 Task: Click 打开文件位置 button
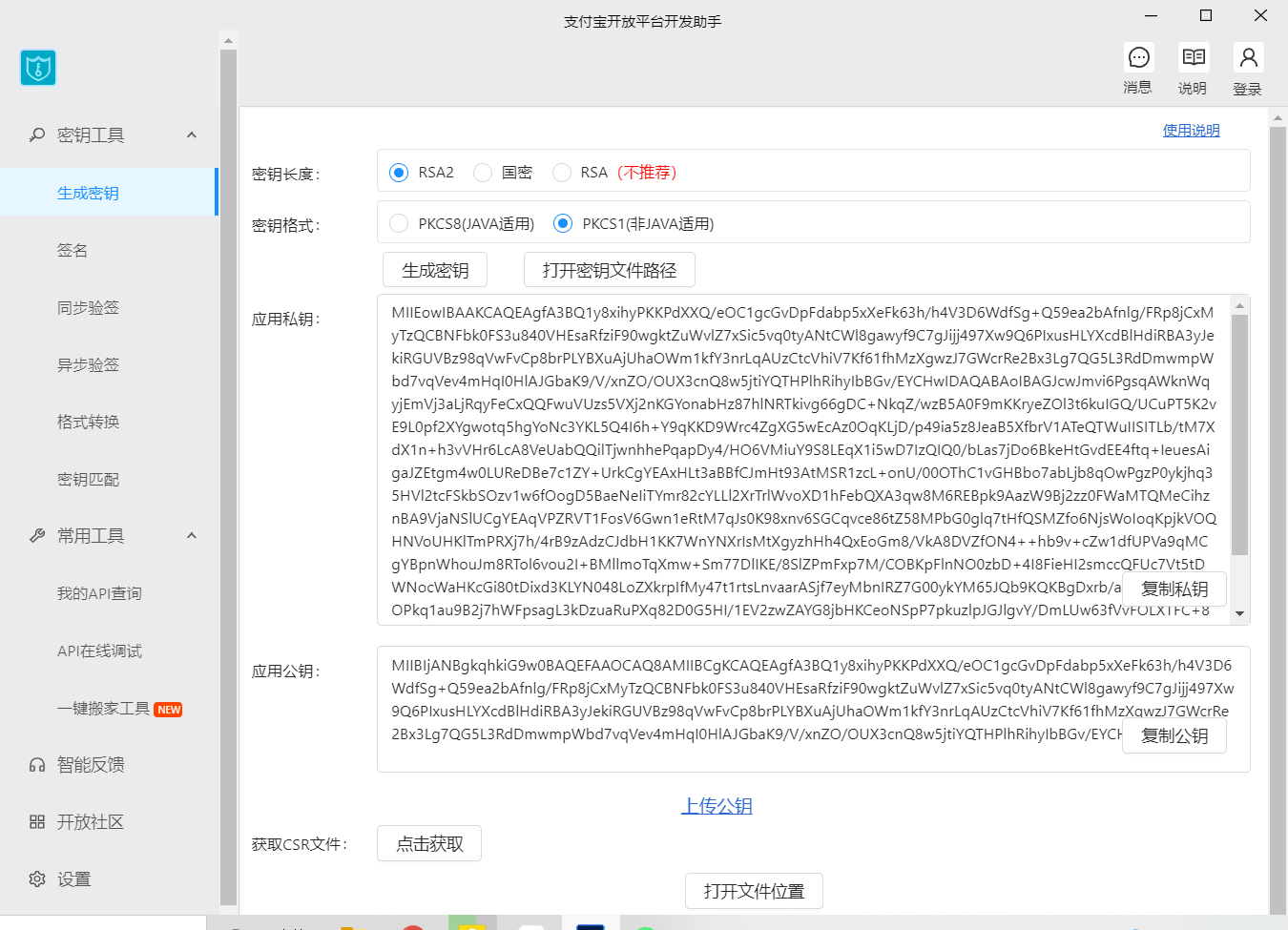coord(754,891)
